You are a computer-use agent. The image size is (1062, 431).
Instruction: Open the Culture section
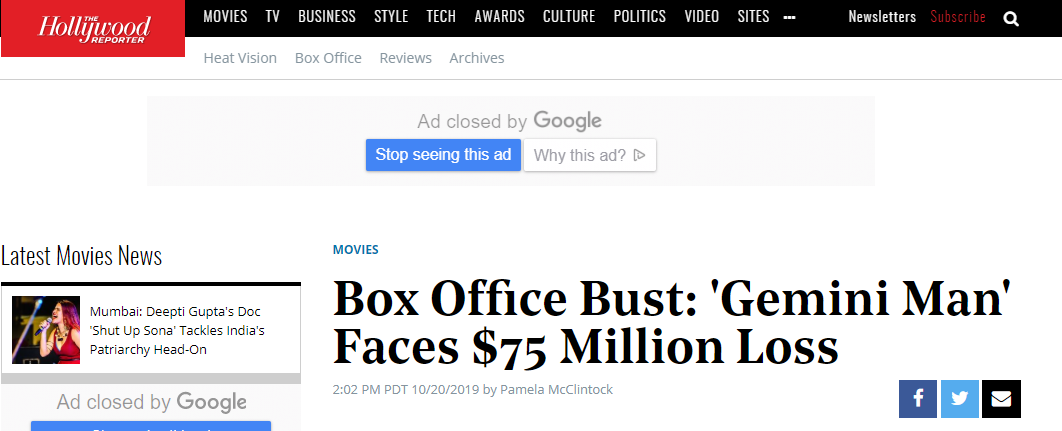point(570,16)
